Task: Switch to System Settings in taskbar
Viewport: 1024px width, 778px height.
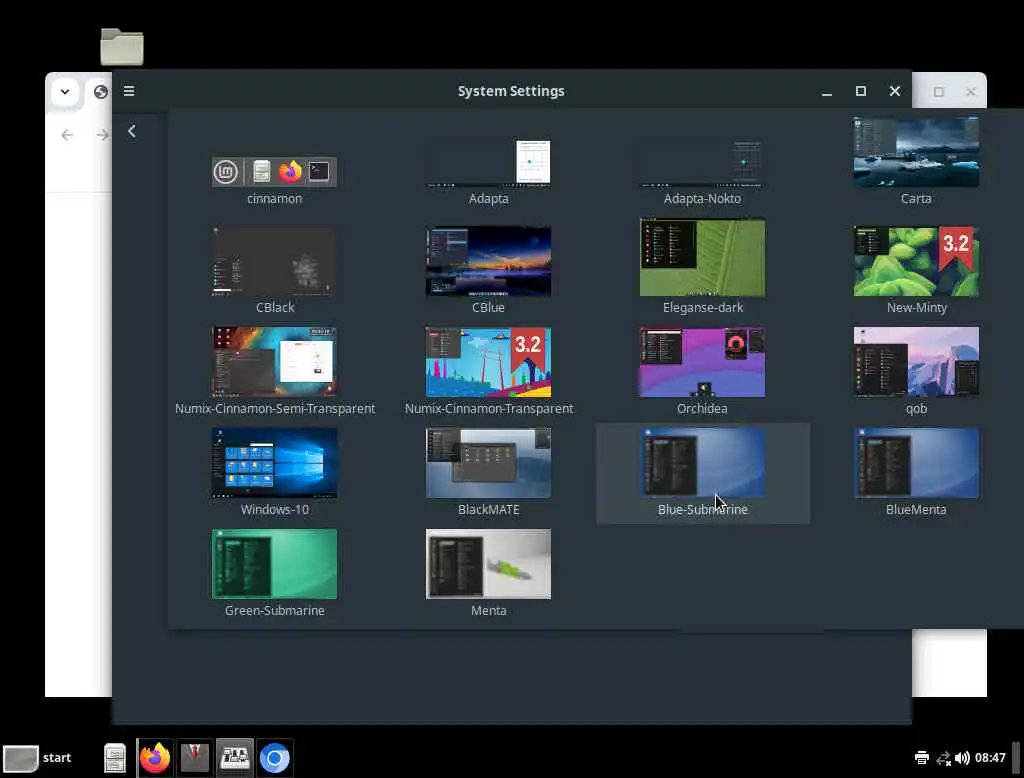Action: pos(234,758)
